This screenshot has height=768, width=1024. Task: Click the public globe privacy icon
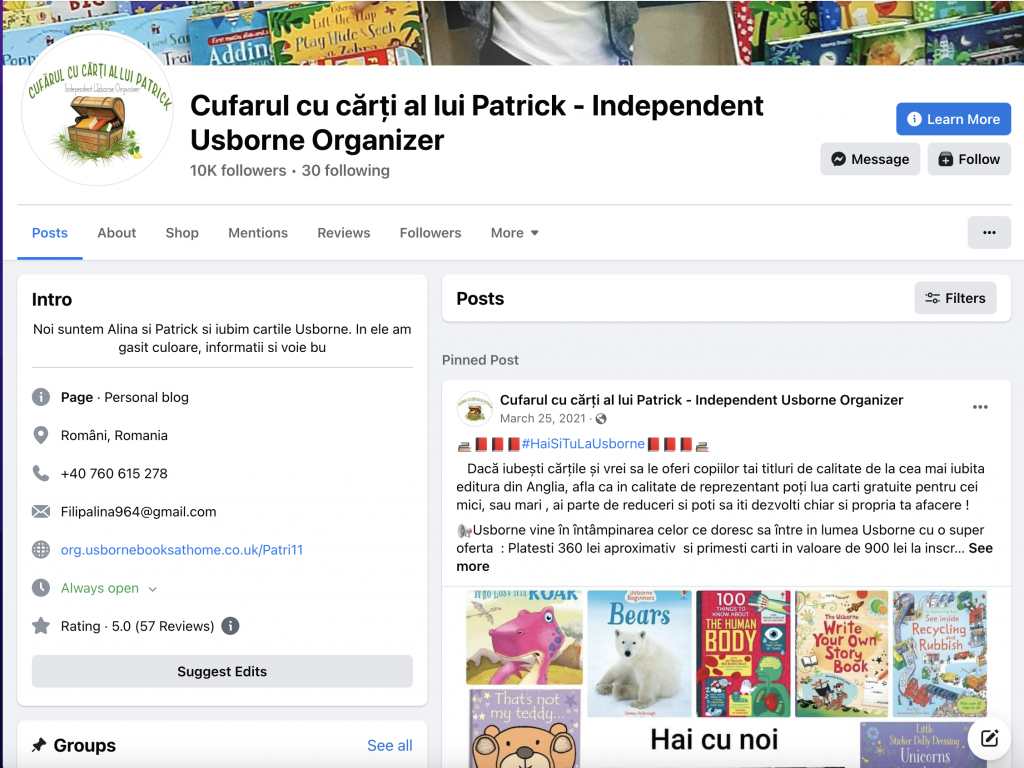click(601, 419)
